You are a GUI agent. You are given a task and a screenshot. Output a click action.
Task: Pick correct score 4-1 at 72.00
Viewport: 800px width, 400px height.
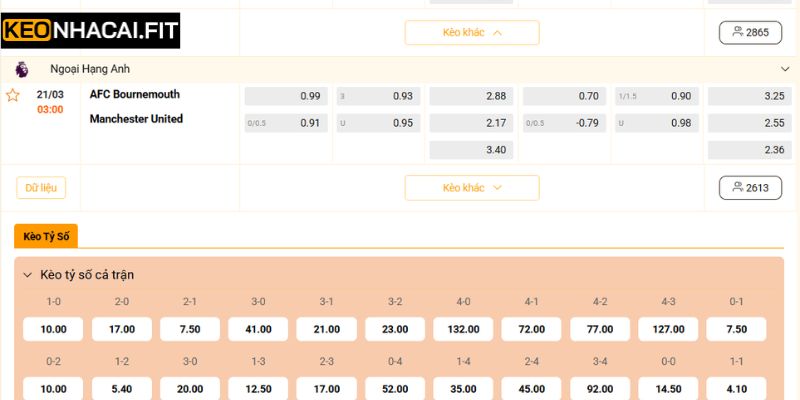coord(532,329)
